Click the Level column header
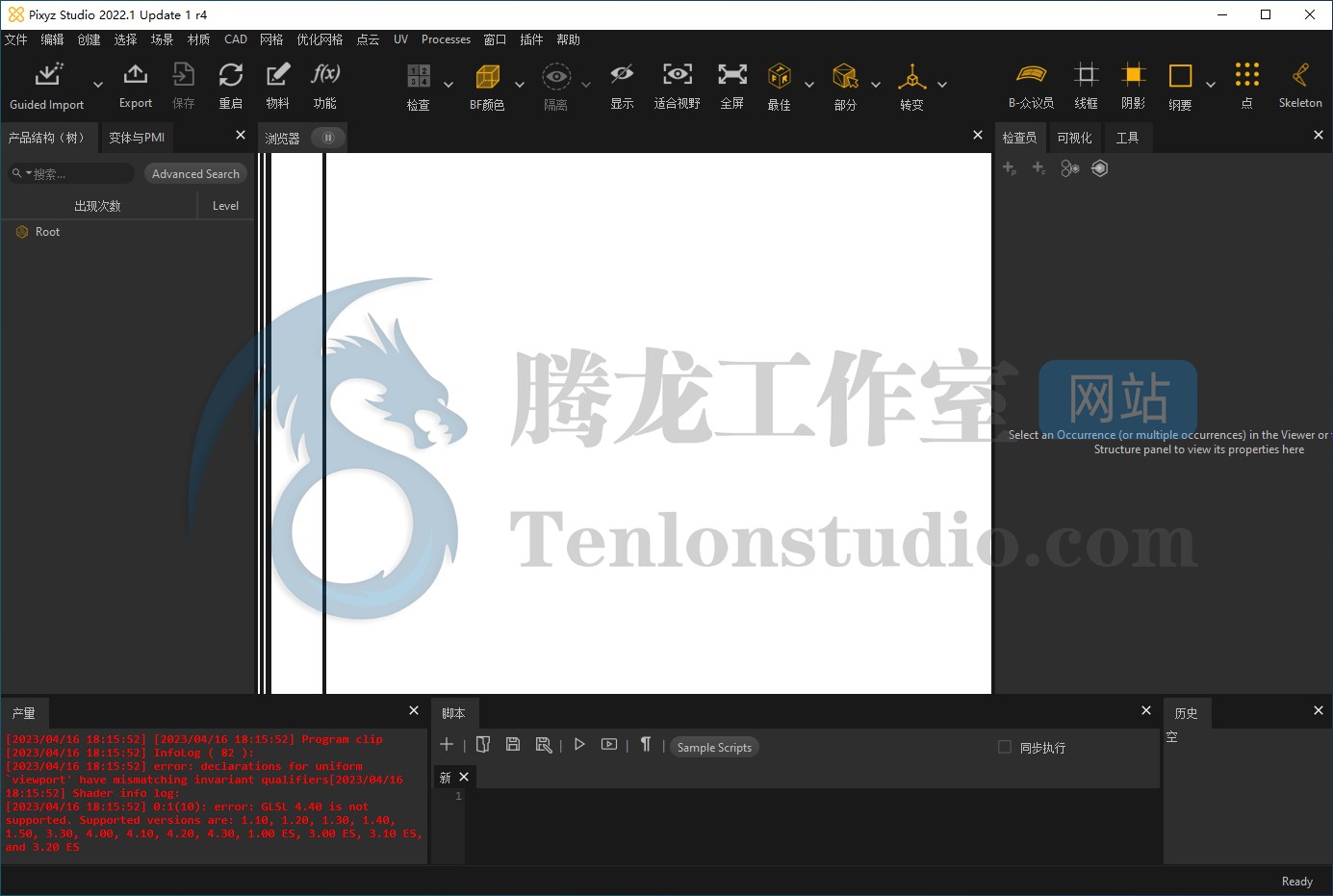This screenshot has height=896, width=1333. click(225, 206)
